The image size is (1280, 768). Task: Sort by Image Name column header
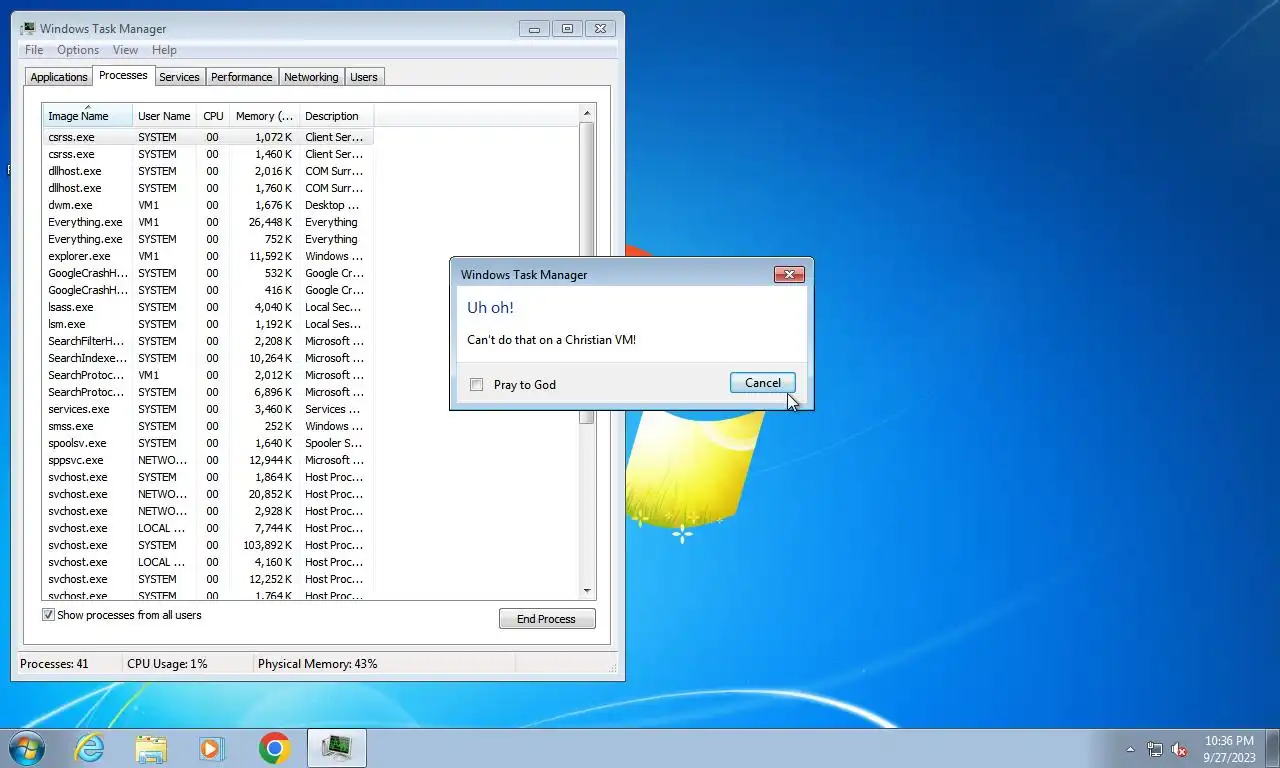pyautogui.click(x=87, y=116)
